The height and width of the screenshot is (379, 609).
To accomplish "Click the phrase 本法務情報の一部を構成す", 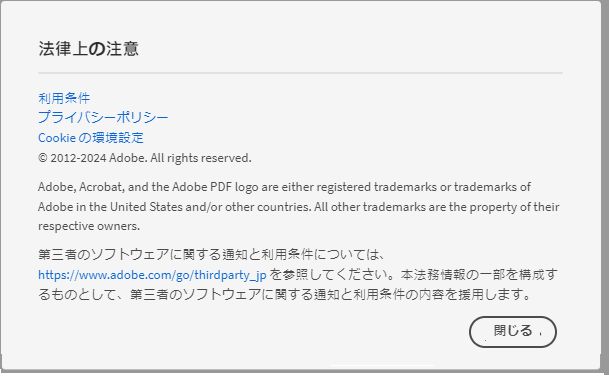I will pyautogui.click(x=480, y=275).
